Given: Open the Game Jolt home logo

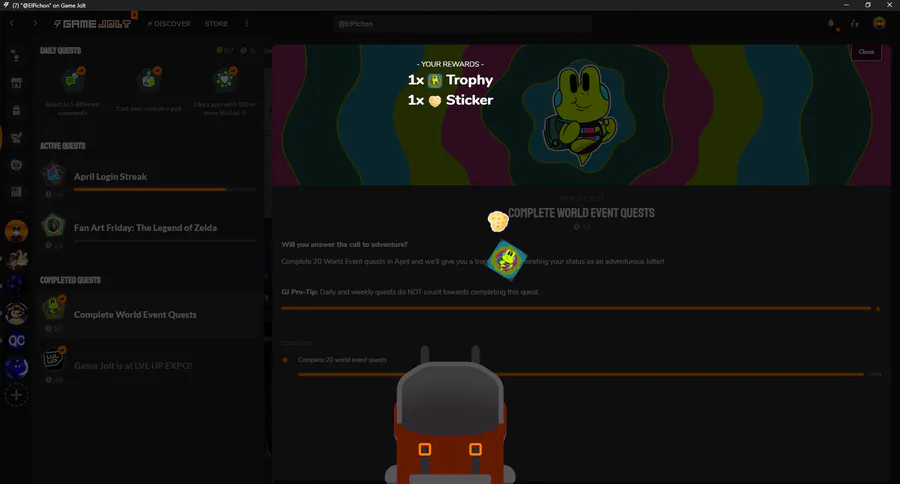Looking at the screenshot, I should [92, 24].
